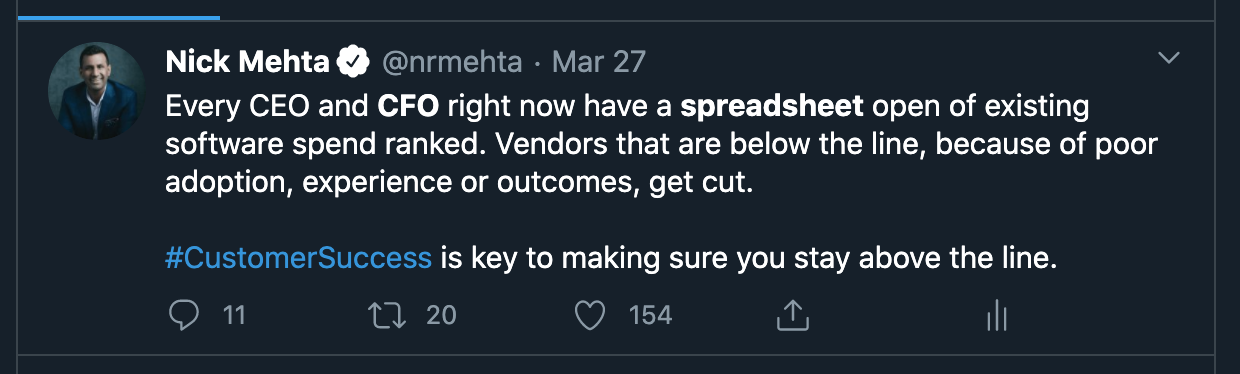This screenshot has height=374, width=1240.
Task: Click the reply count 11
Action: 234,316
